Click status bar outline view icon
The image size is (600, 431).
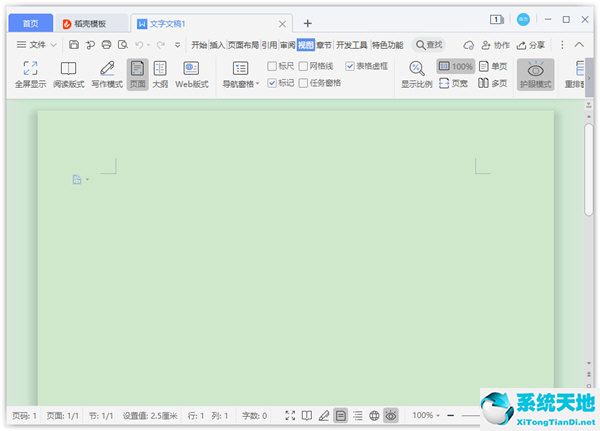point(357,415)
